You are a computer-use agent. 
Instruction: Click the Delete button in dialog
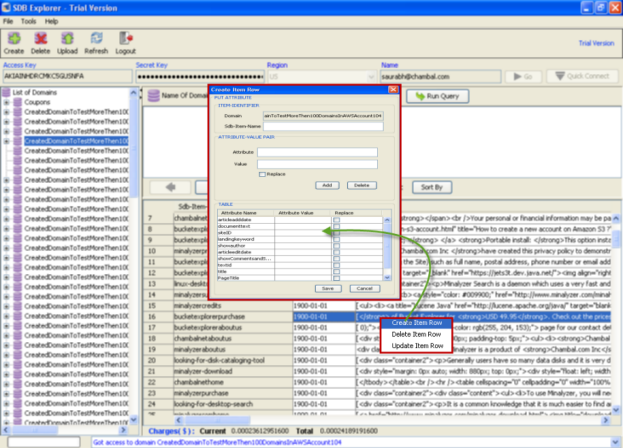(362, 185)
